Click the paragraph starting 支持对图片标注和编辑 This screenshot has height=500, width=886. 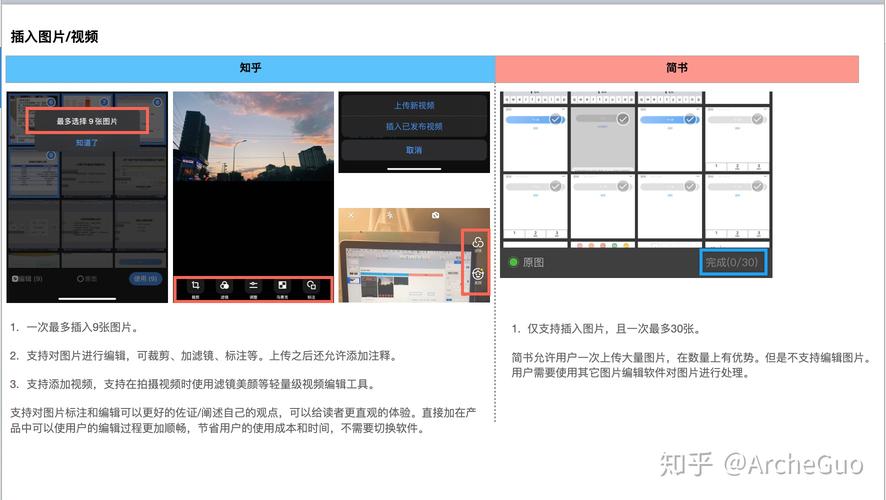(x=243, y=420)
